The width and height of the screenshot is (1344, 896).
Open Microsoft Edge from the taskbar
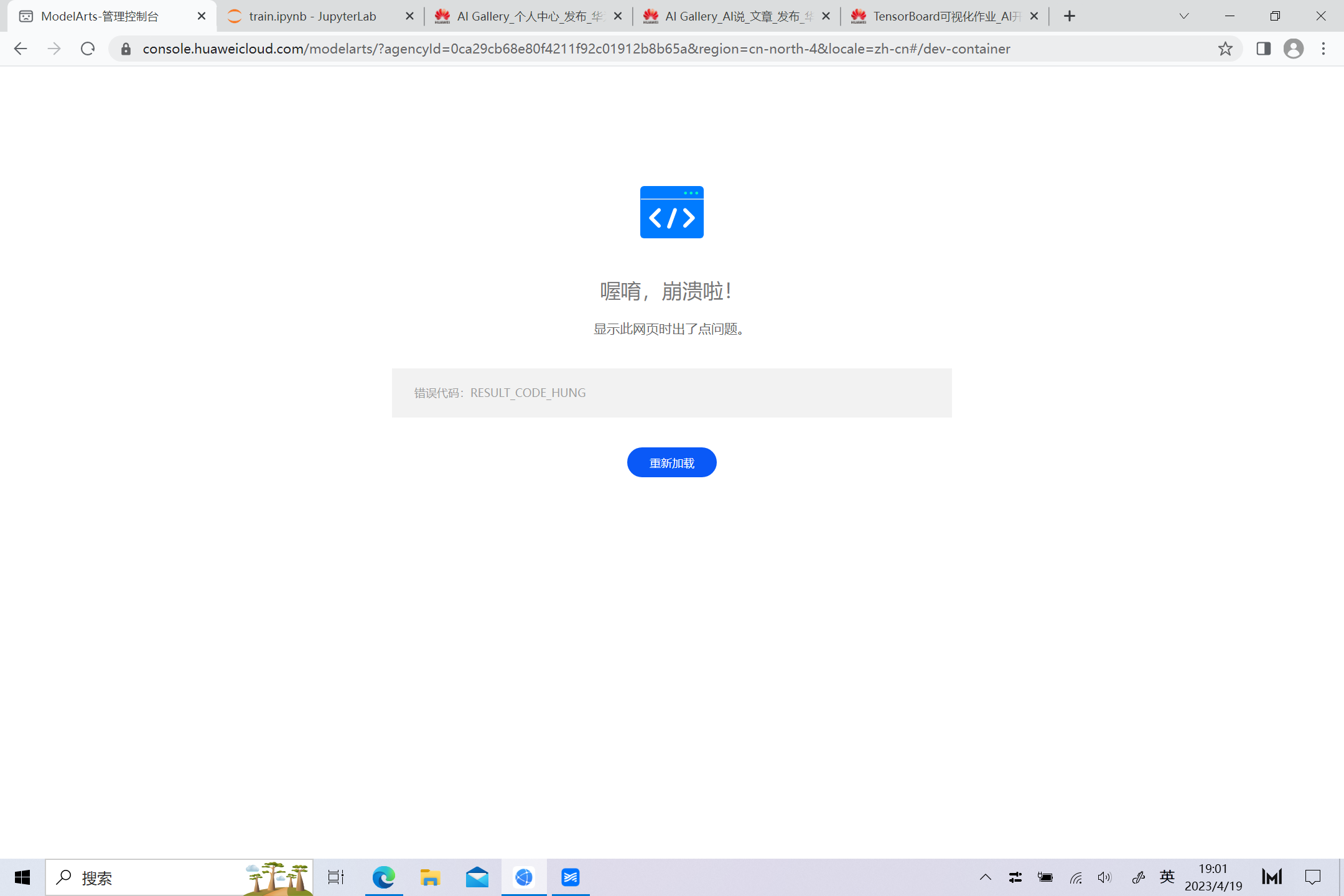pyautogui.click(x=384, y=877)
